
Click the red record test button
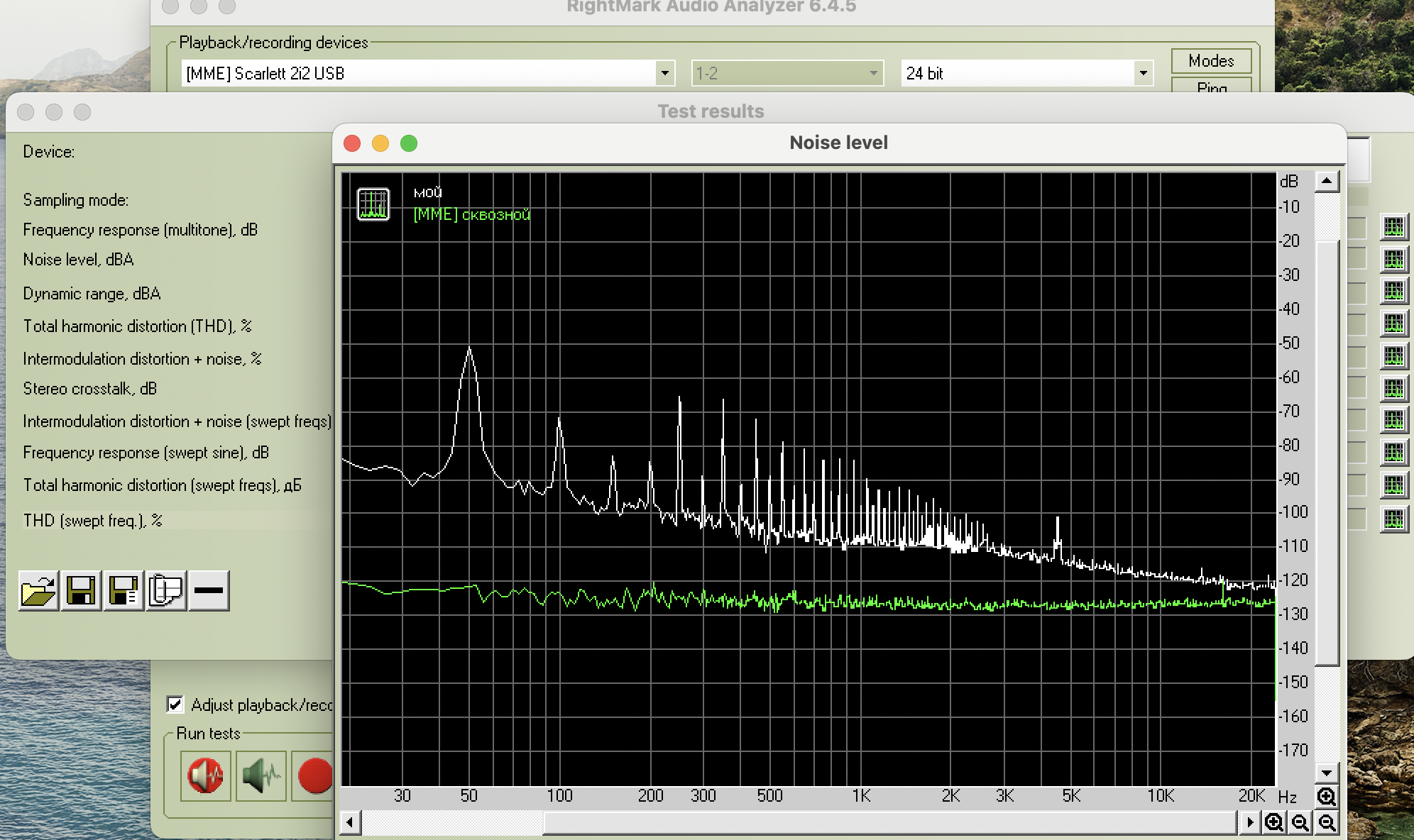(315, 775)
